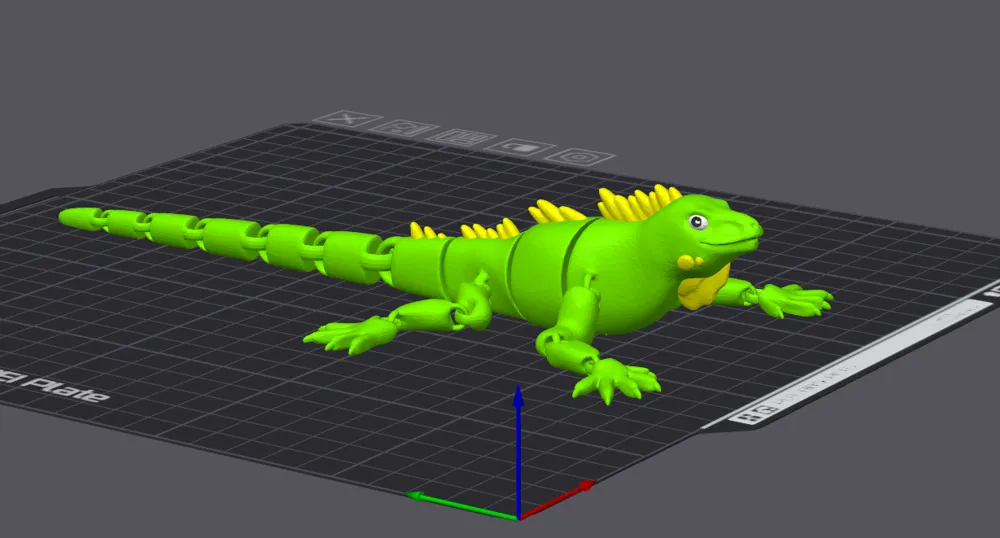Click the plate's remove (X) icon

[348, 119]
